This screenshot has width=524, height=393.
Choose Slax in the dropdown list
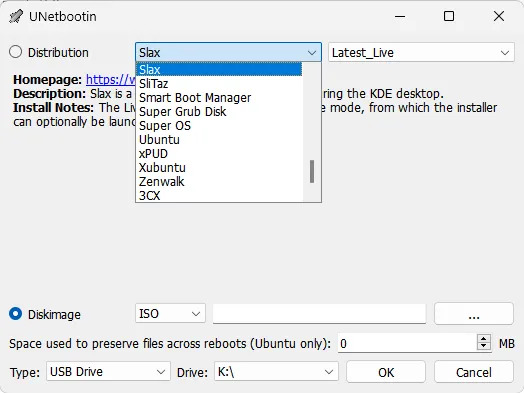tap(219, 70)
